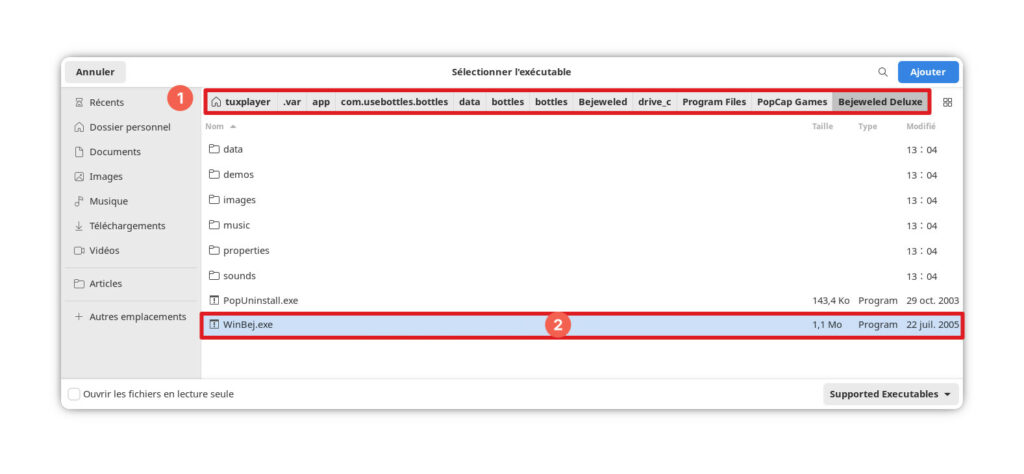Select the sounds folder
The image size is (1024, 474).
pos(239,276)
